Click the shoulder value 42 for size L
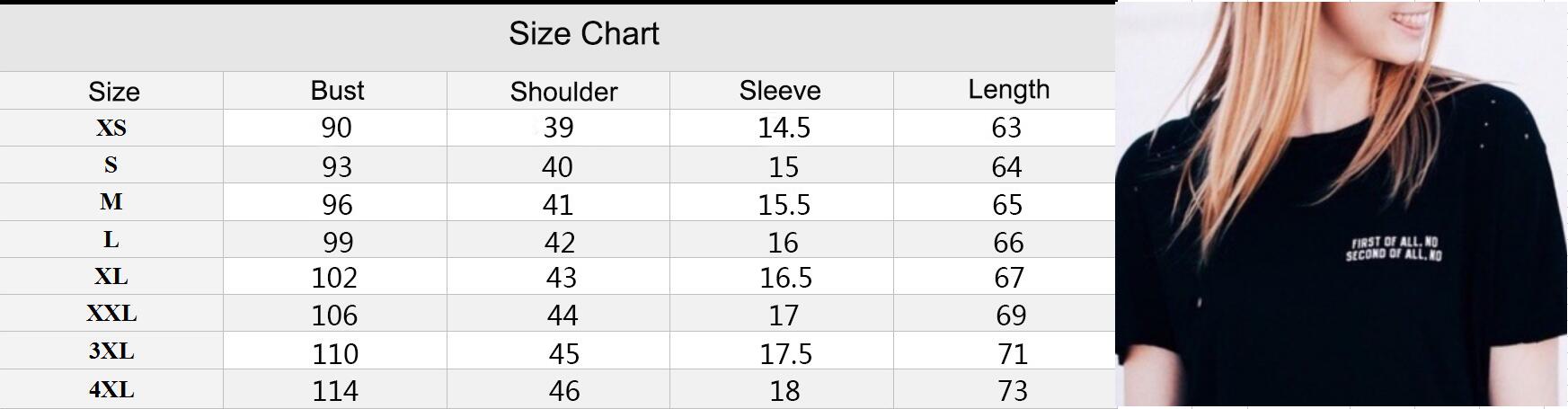The width and height of the screenshot is (1568, 409). point(560,243)
